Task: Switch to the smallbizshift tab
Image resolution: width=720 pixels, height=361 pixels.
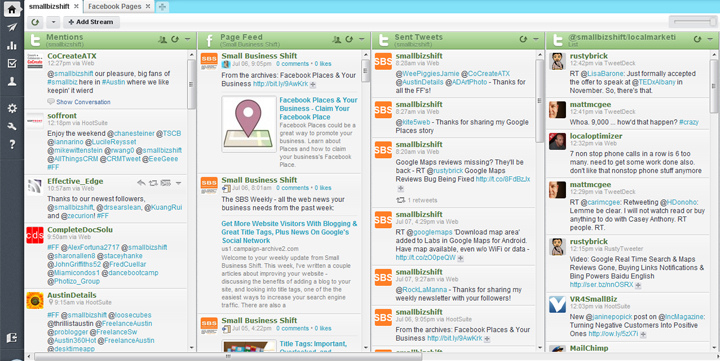Action: click(x=49, y=6)
